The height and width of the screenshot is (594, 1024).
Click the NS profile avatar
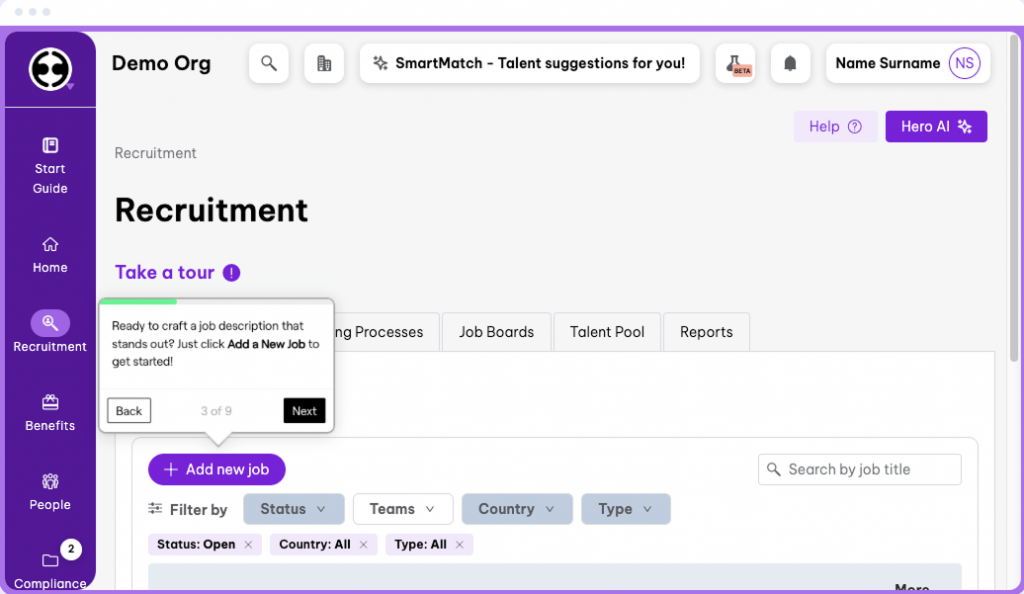tap(964, 63)
